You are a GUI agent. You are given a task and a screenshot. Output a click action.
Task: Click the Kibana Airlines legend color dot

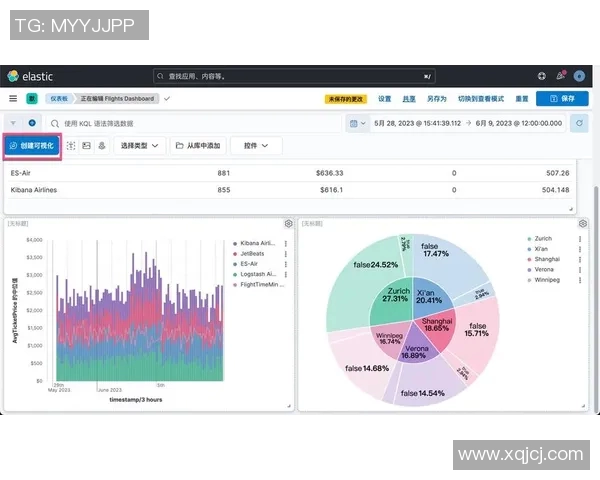tap(234, 243)
